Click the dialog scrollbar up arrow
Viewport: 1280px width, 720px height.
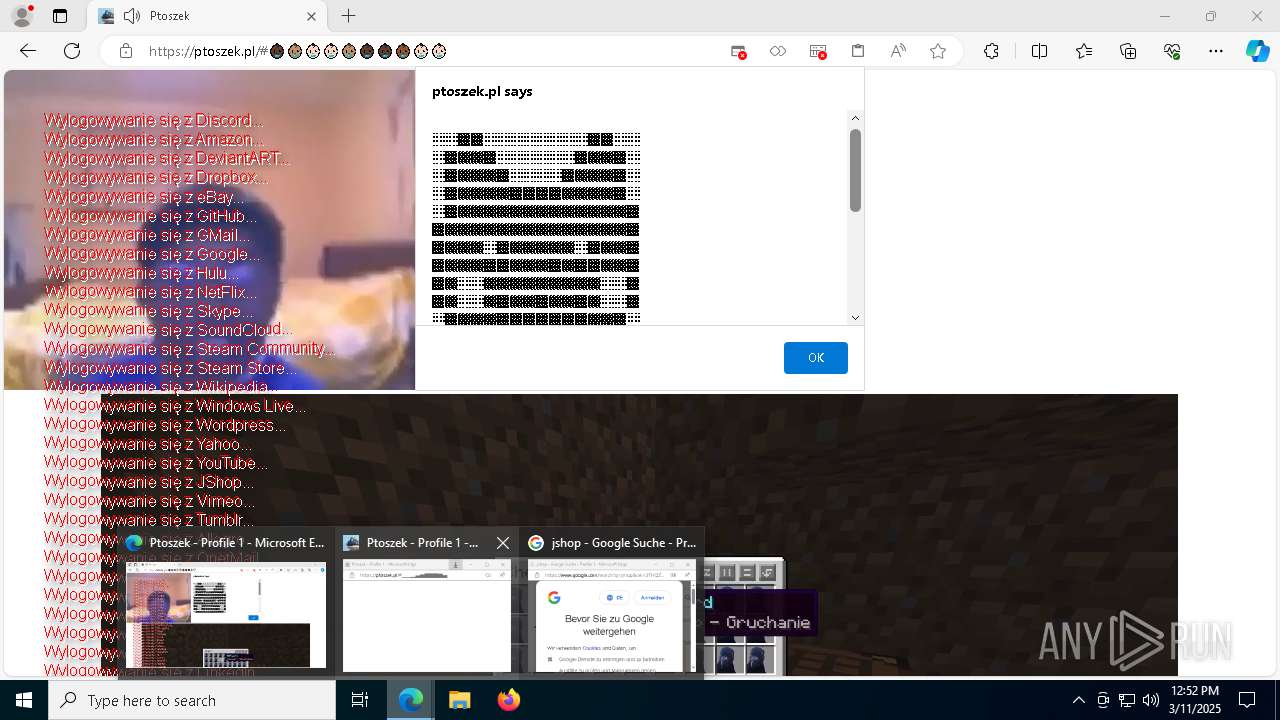tap(855, 118)
